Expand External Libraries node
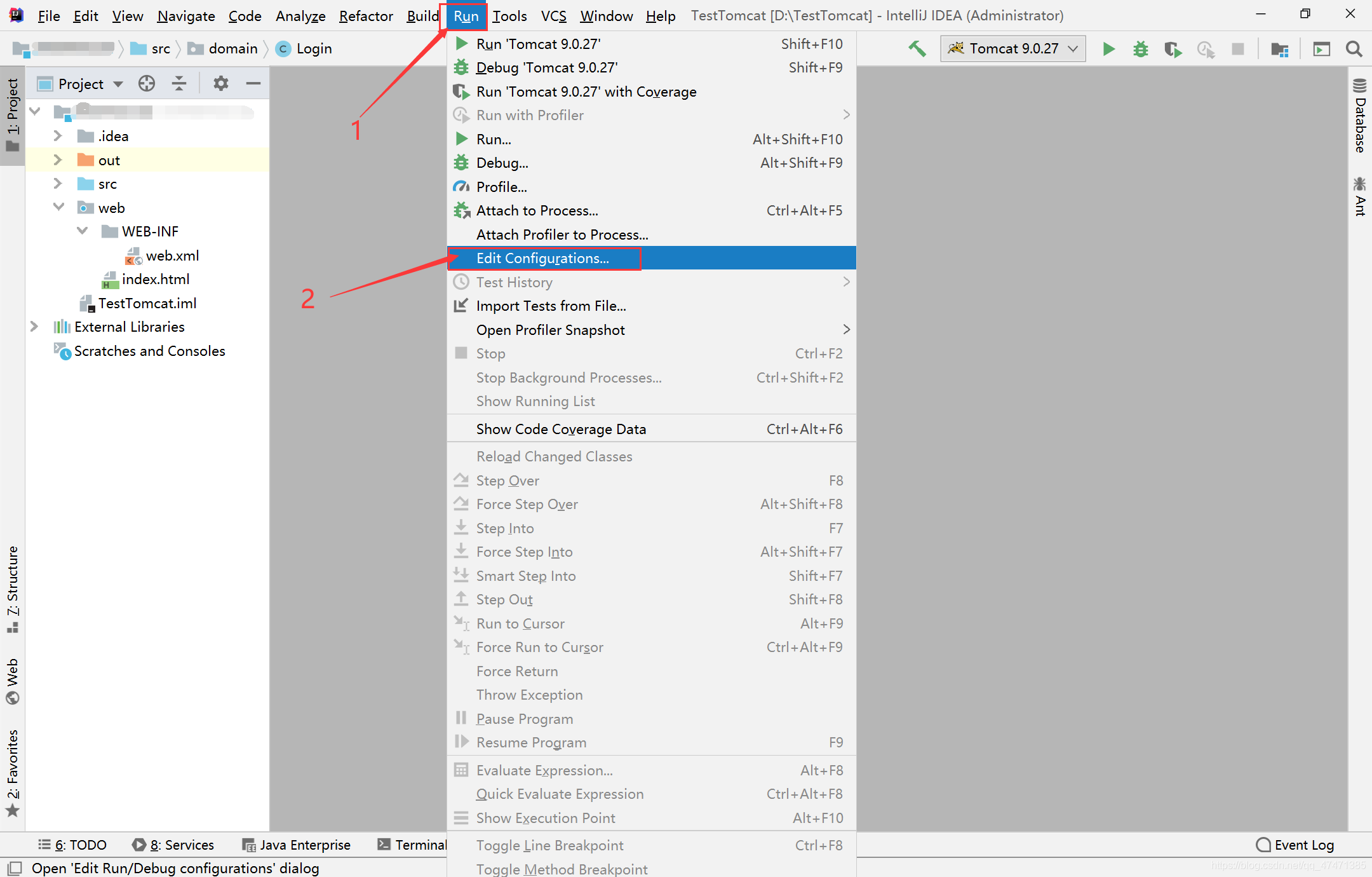The image size is (1372, 877). 34,327
